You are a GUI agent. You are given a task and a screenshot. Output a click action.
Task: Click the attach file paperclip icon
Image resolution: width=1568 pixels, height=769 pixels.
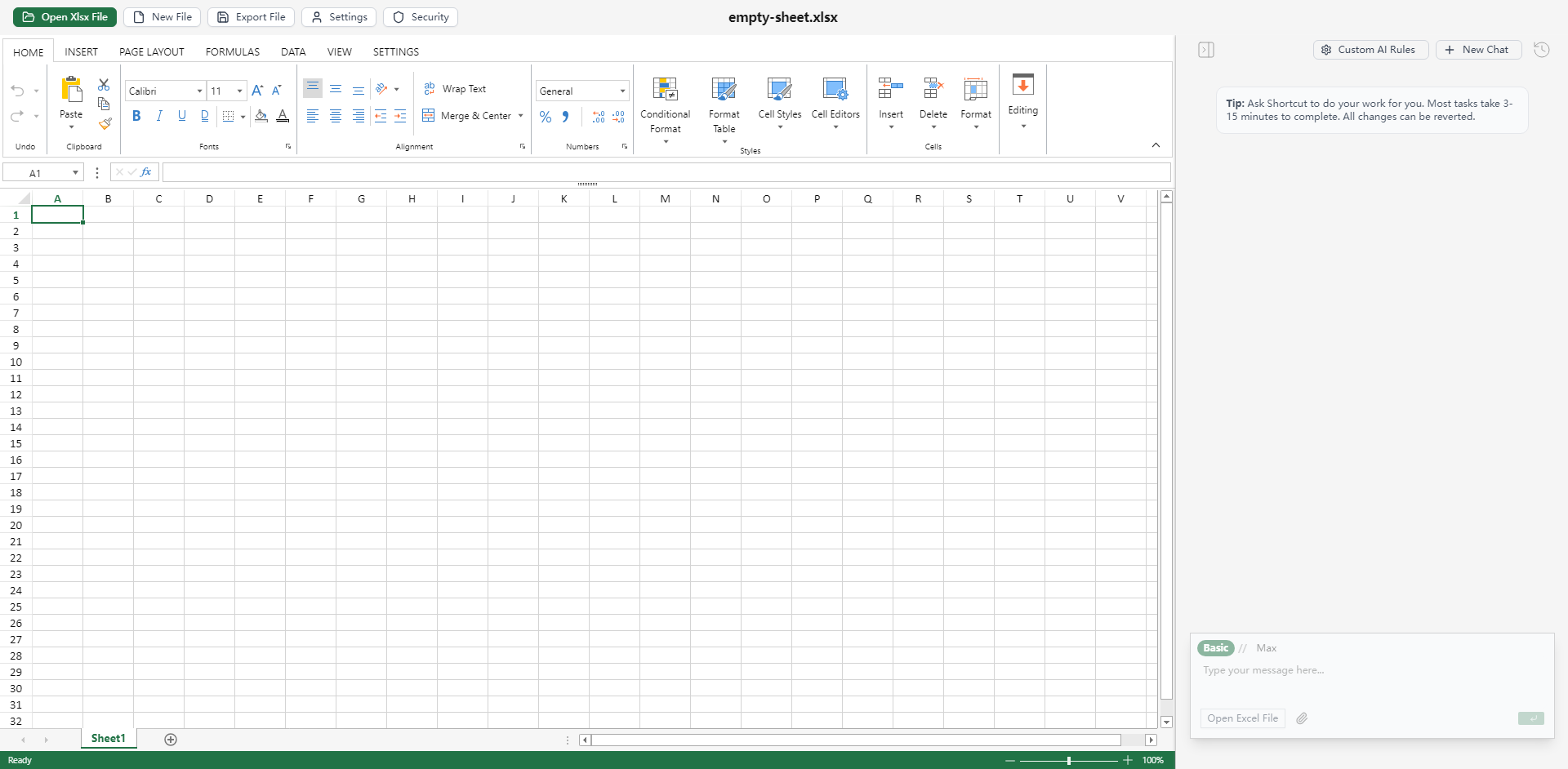tap(1302, 718)
